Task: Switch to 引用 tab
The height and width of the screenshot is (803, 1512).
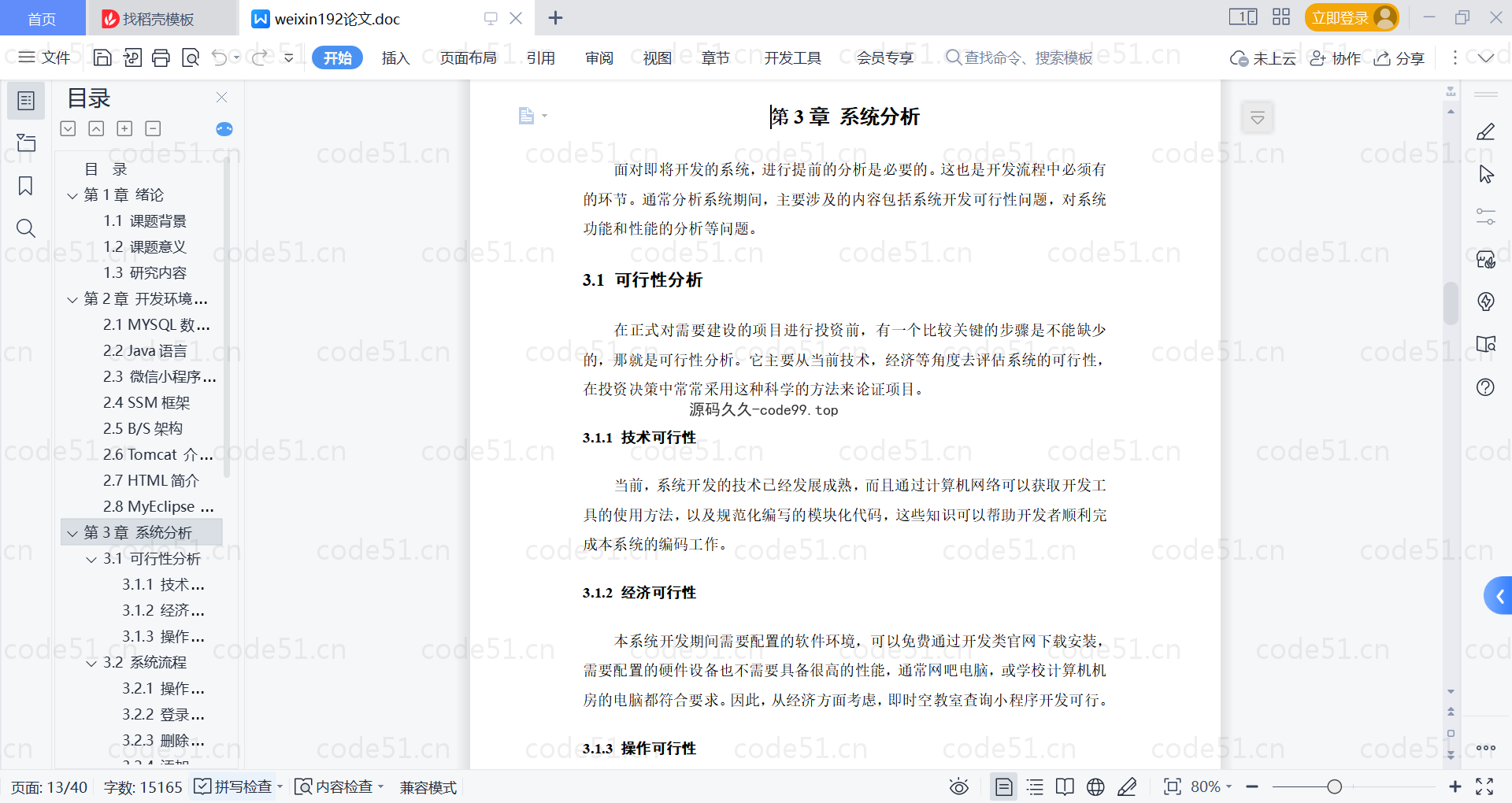Action: click(x=541, y=57)
